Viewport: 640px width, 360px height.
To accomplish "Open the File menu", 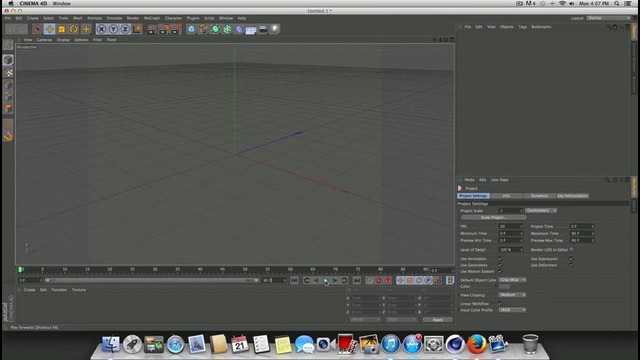I will [8, 18].
